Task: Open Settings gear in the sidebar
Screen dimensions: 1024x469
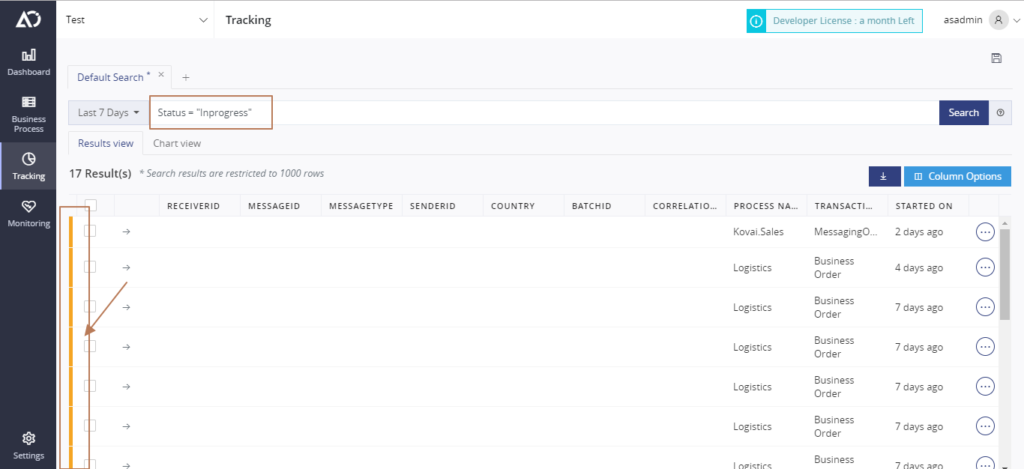Action: 28,445
